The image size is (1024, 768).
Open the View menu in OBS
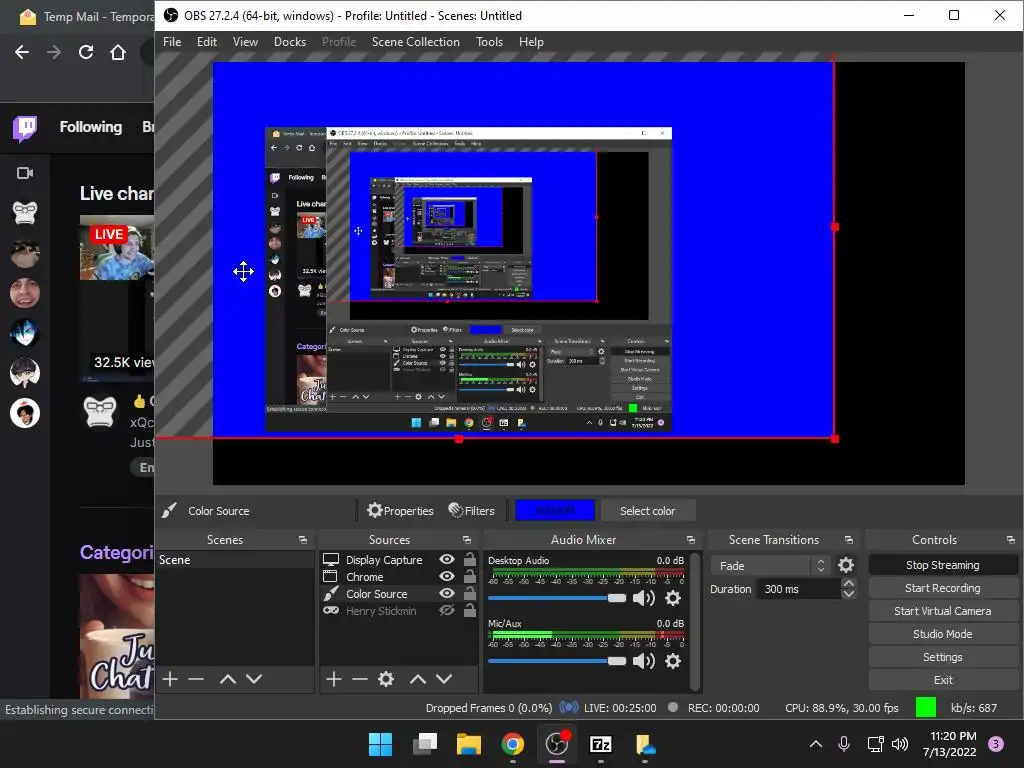click(x=245, y=42)
